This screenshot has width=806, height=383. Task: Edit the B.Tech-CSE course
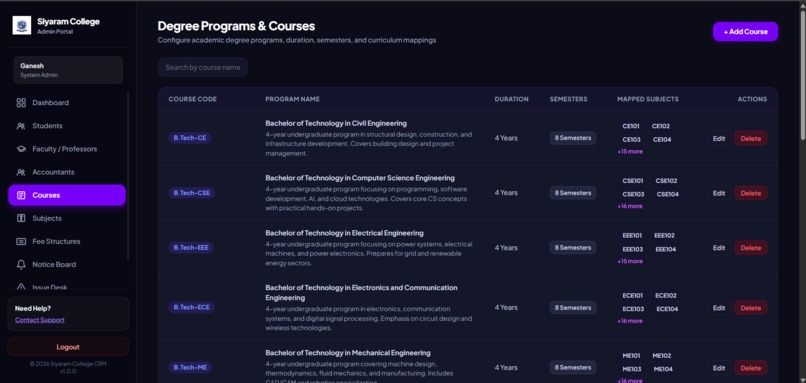719,193
